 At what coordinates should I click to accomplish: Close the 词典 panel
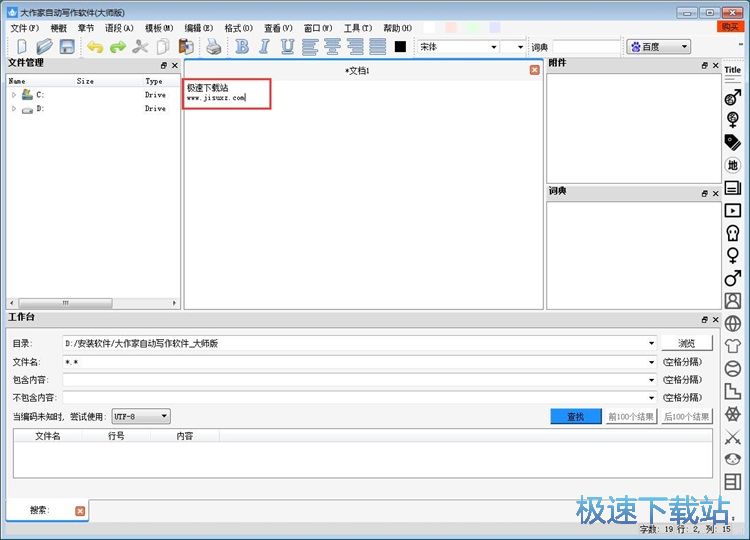point(716,193)
